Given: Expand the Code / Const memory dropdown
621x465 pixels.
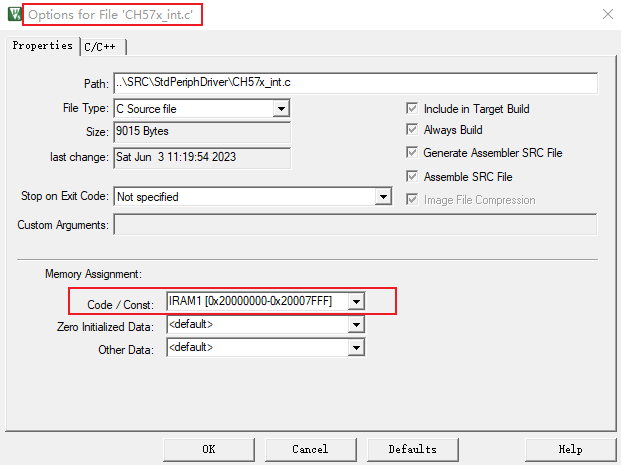Looking at the screenshot, I should [355, 301].
